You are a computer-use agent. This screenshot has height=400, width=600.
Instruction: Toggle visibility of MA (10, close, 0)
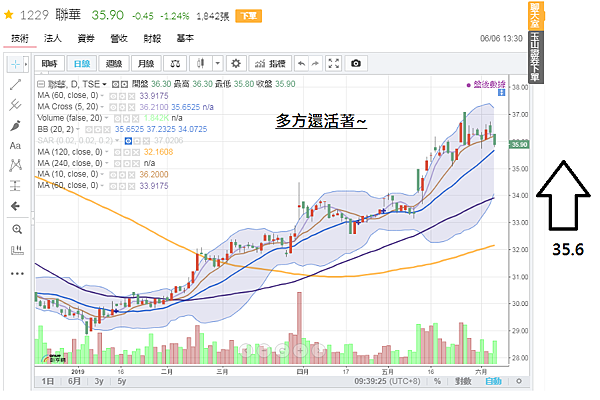pos(113,175)
